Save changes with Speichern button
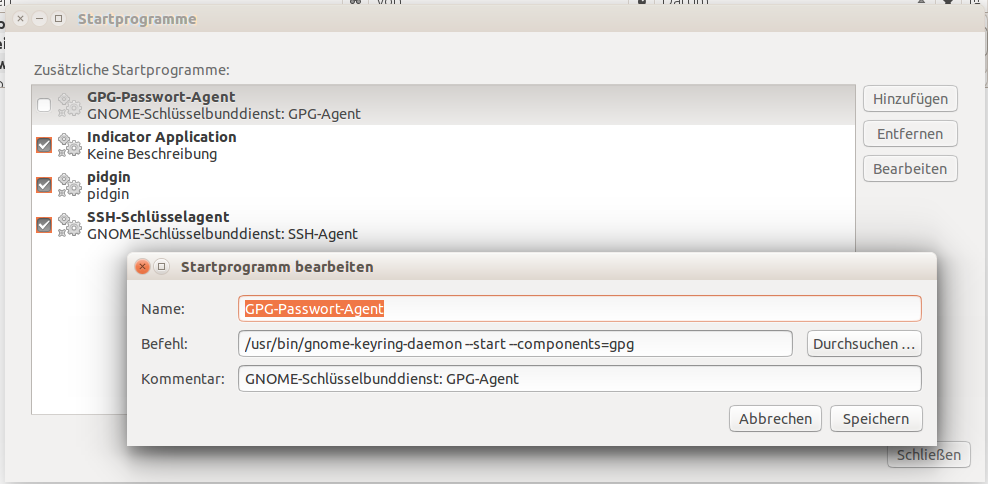This screenshot has width=988, height=484. [x=876, y=418]
